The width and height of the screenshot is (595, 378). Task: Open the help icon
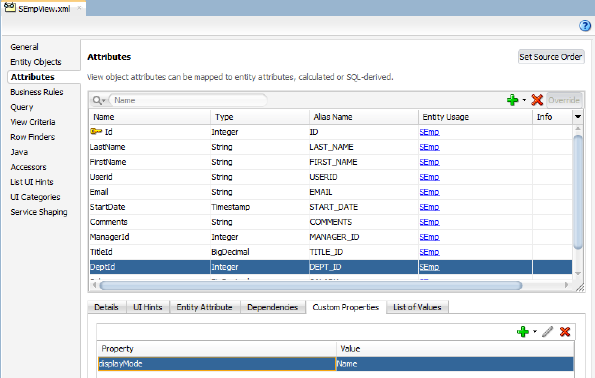tap(585, 26)
